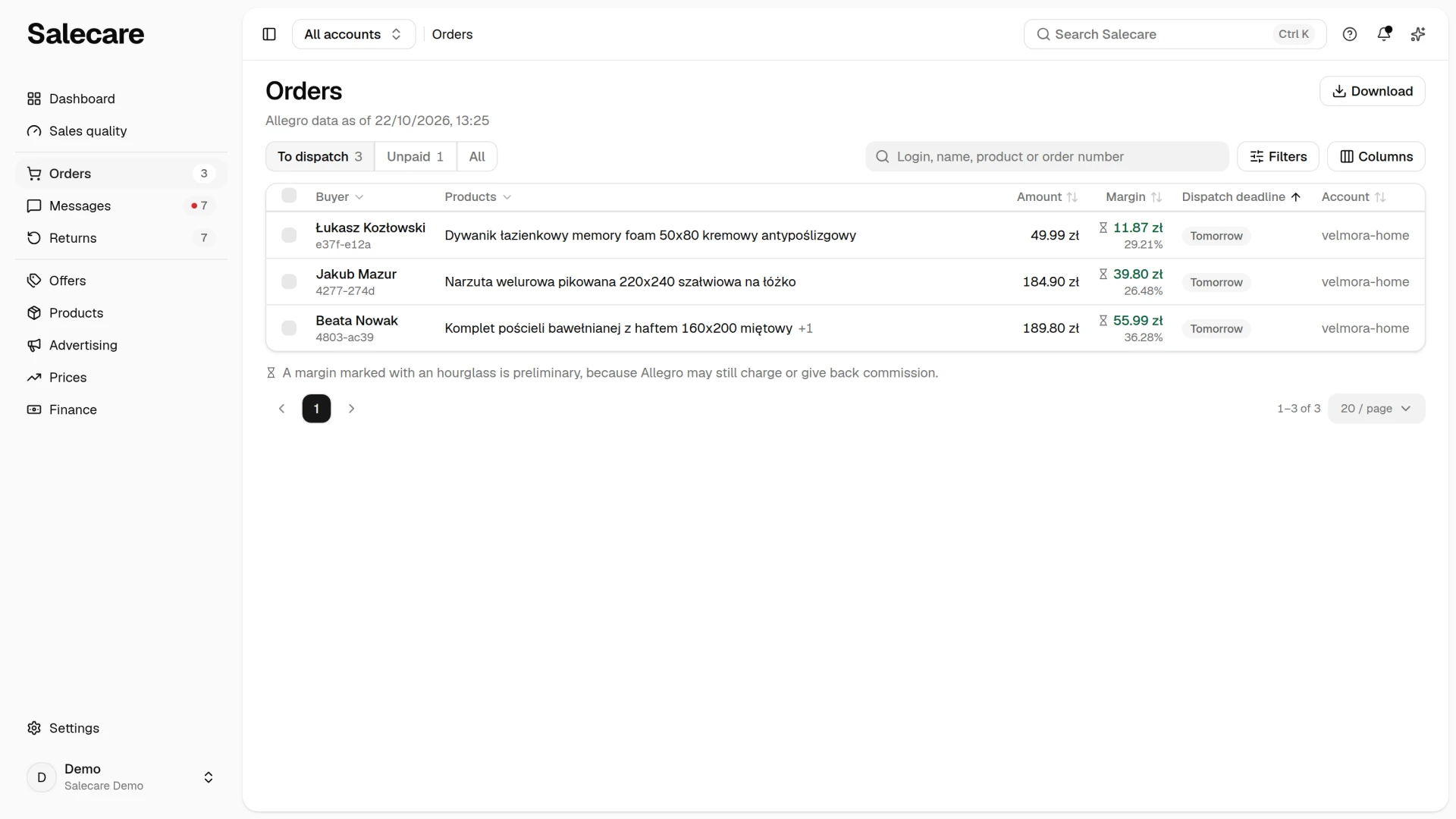
Task: Open Offers in sidebar
Action: point(121,281)
